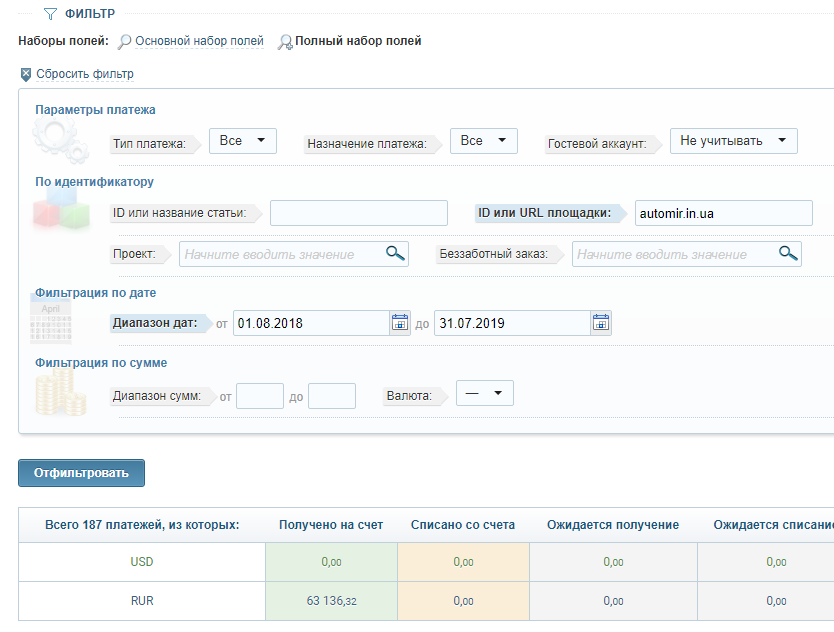The height and width of the screenshot is (632, 834).
Task: Click the Назначение платежа label
Action: [367, 144]
